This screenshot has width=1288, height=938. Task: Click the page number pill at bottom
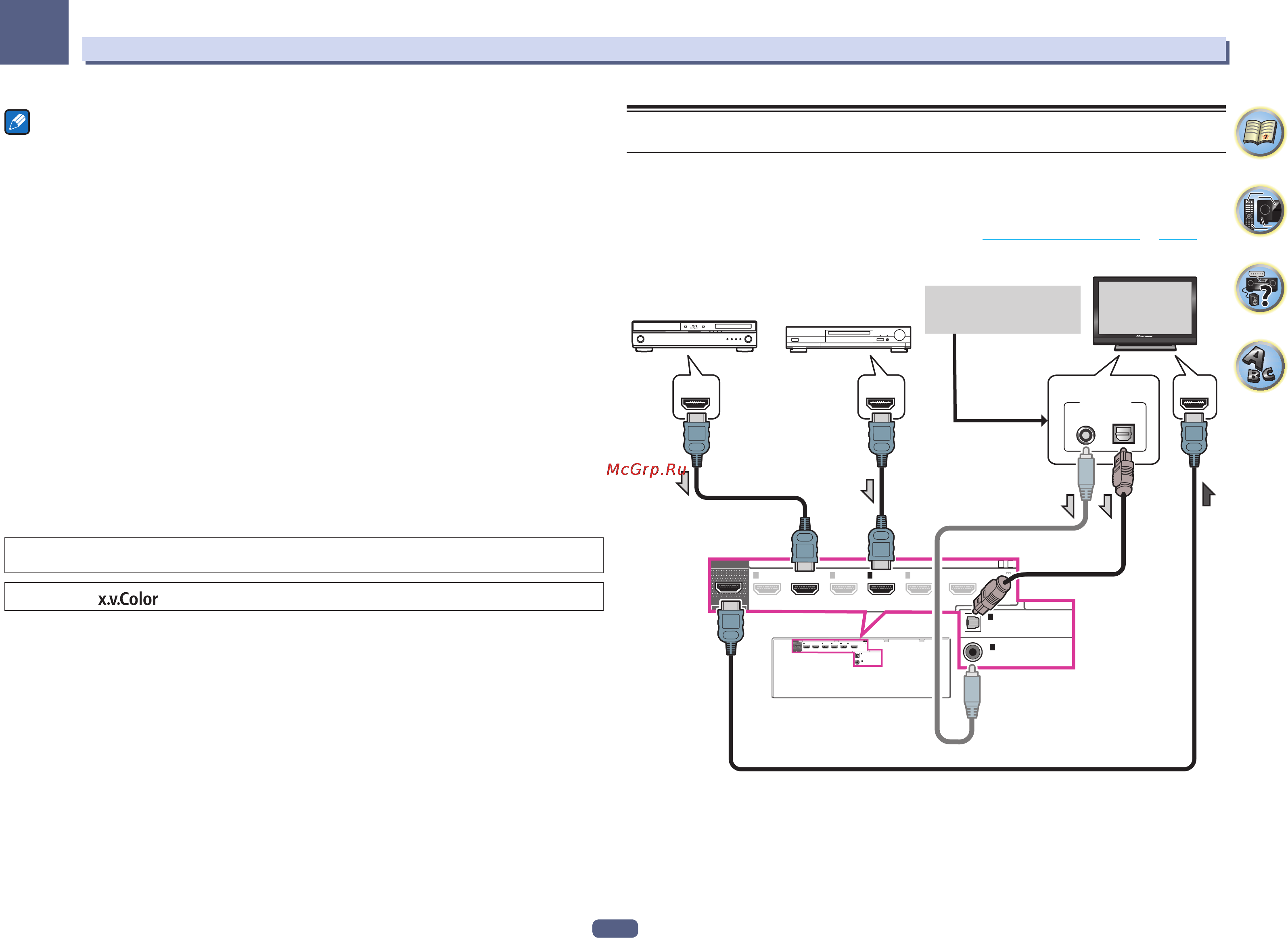click(615, 928)
